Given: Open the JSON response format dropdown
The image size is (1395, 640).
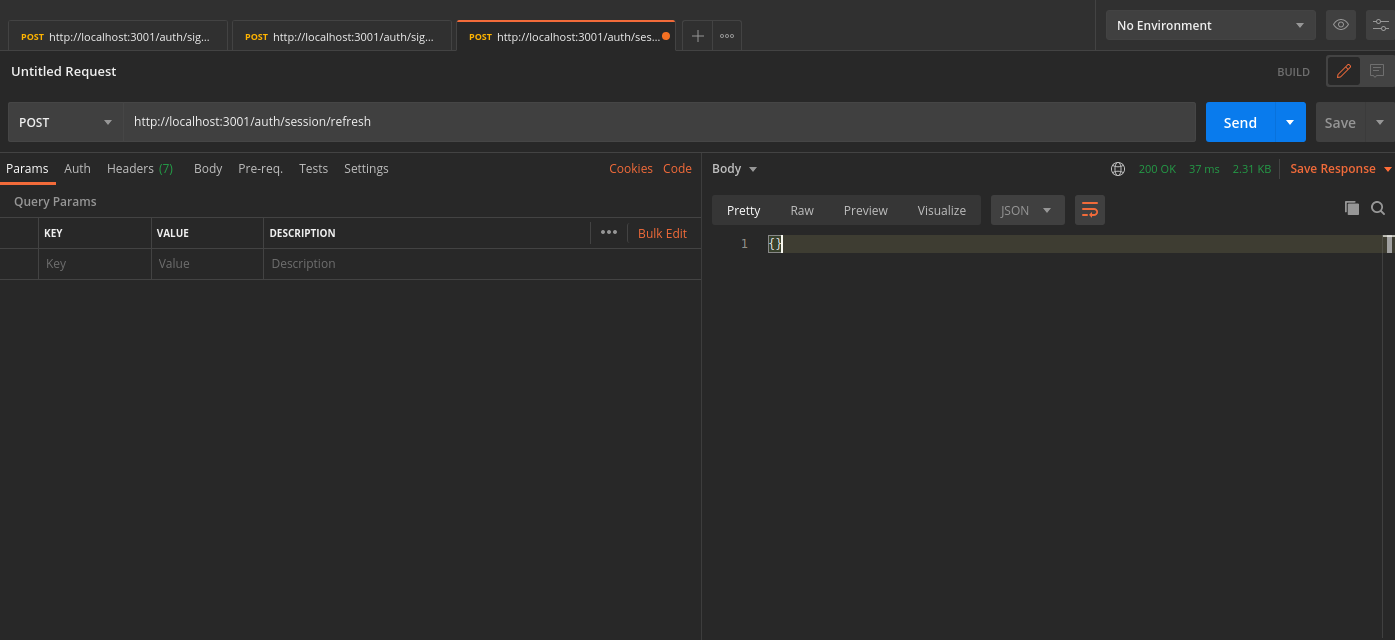Looking at the screenshot, I should coord(1027,209).
